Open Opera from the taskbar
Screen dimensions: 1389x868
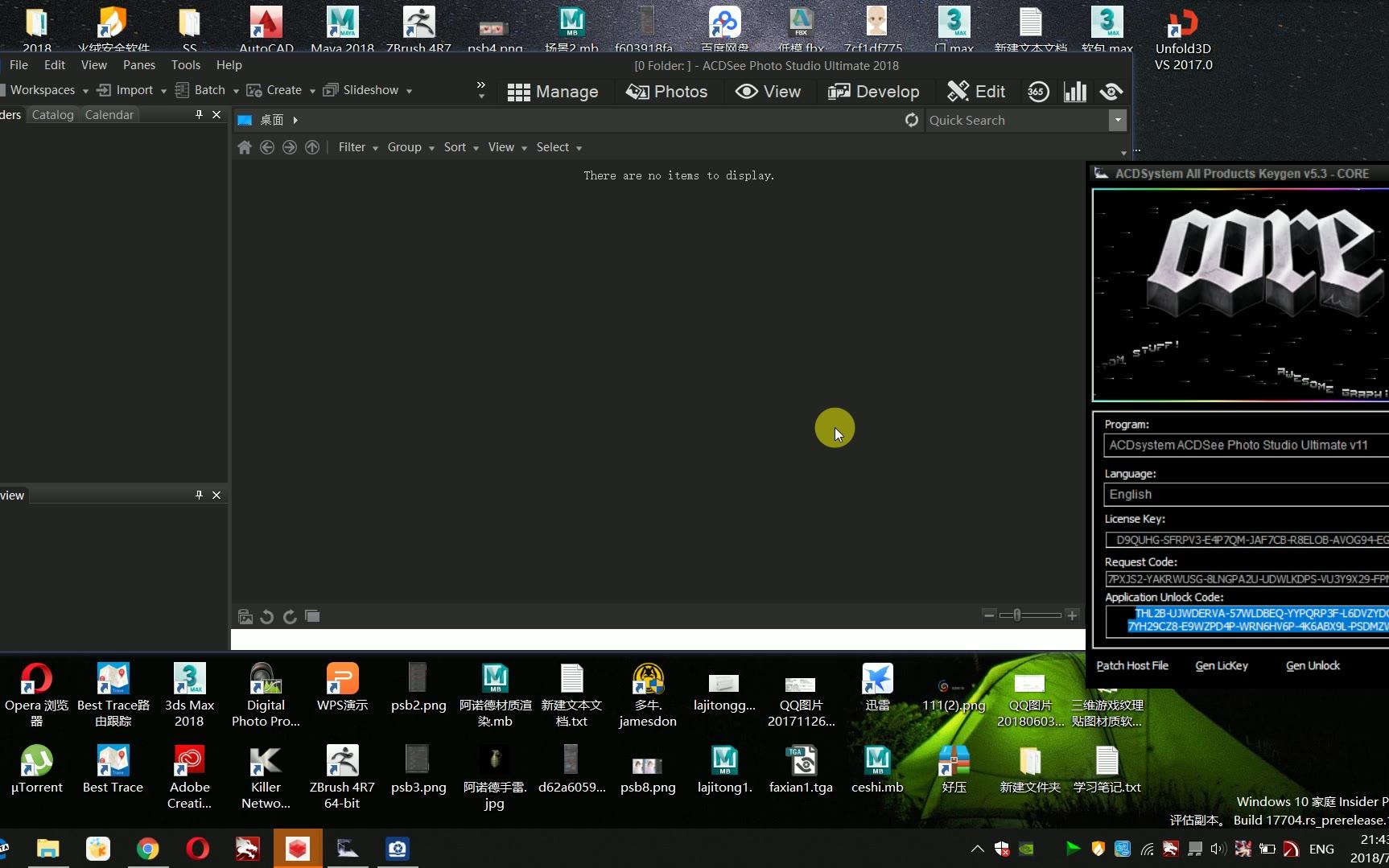(x=198, y=849)
